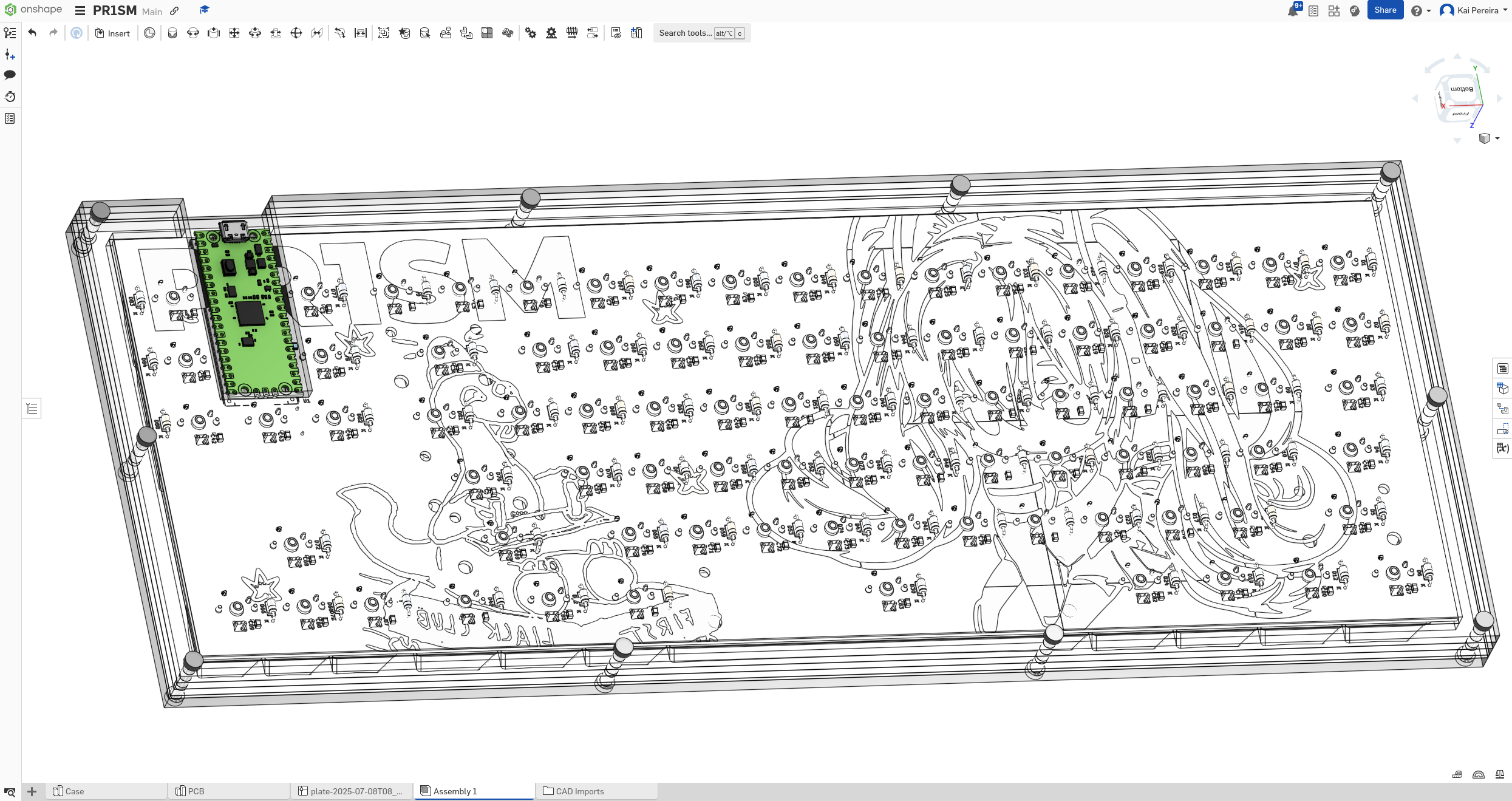Open the Learning Center head icon
This screenshot has width=1512, height=801.
[1355, 11]
